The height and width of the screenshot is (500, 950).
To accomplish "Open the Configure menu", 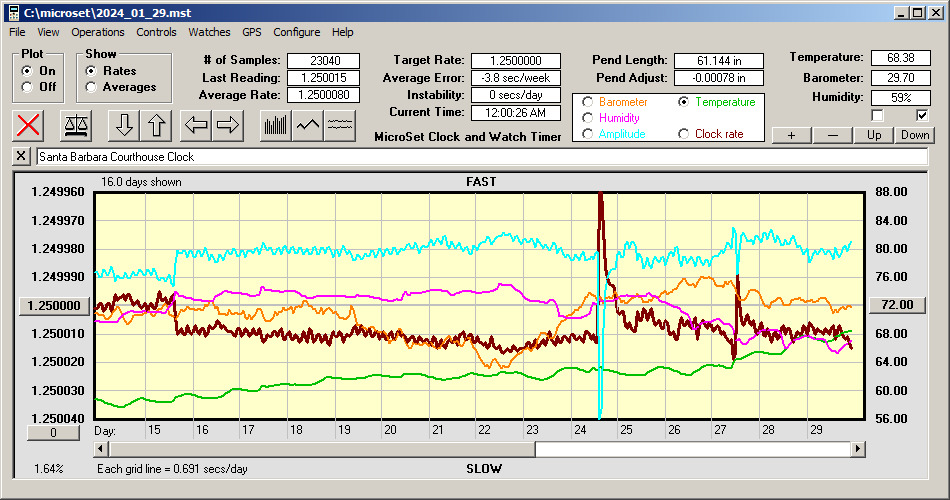I will (296, 32).
